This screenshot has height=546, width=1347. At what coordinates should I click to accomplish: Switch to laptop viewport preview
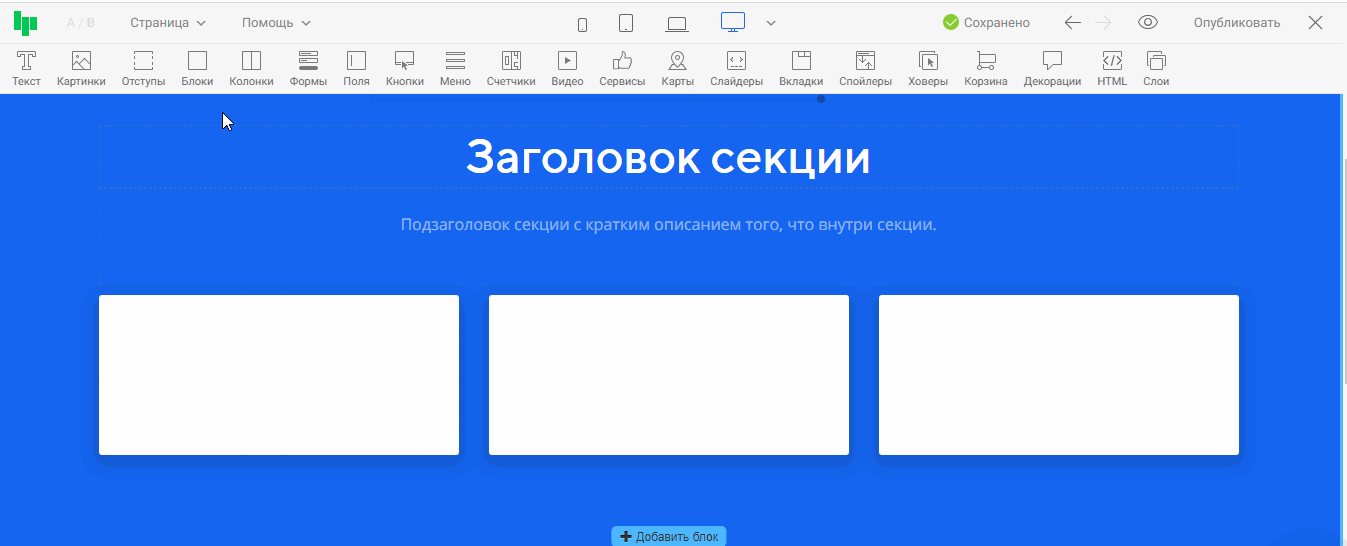pyautogui.click(x=677, y=24)
